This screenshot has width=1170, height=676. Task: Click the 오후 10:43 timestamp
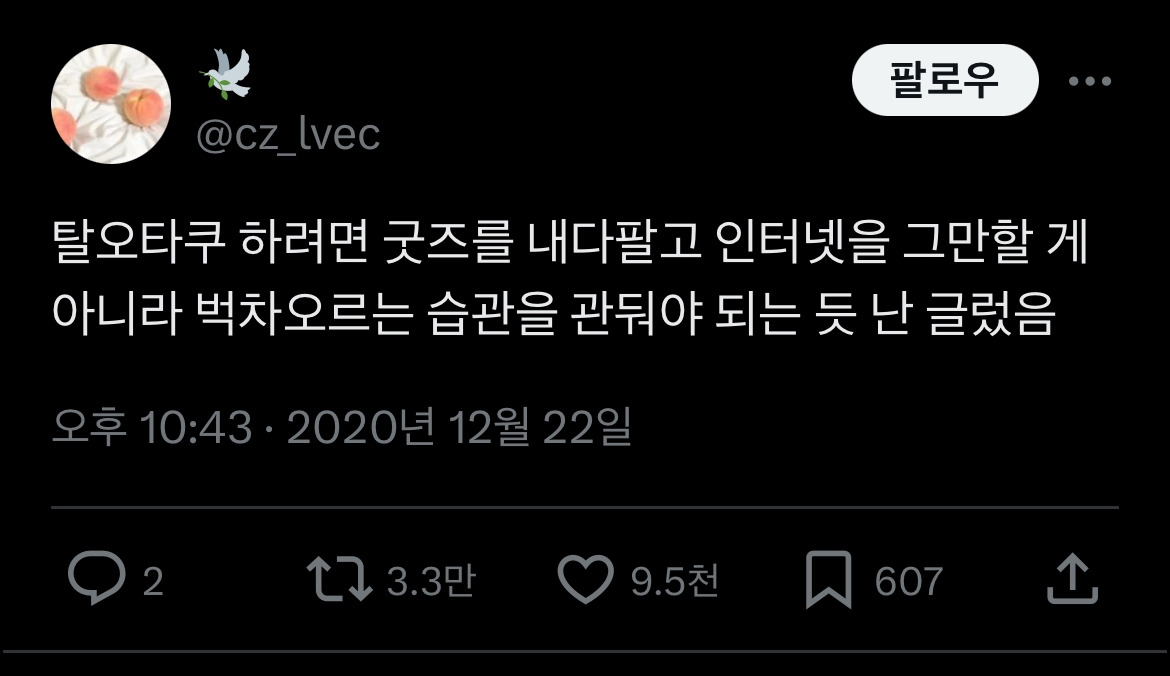pos(152,428)
